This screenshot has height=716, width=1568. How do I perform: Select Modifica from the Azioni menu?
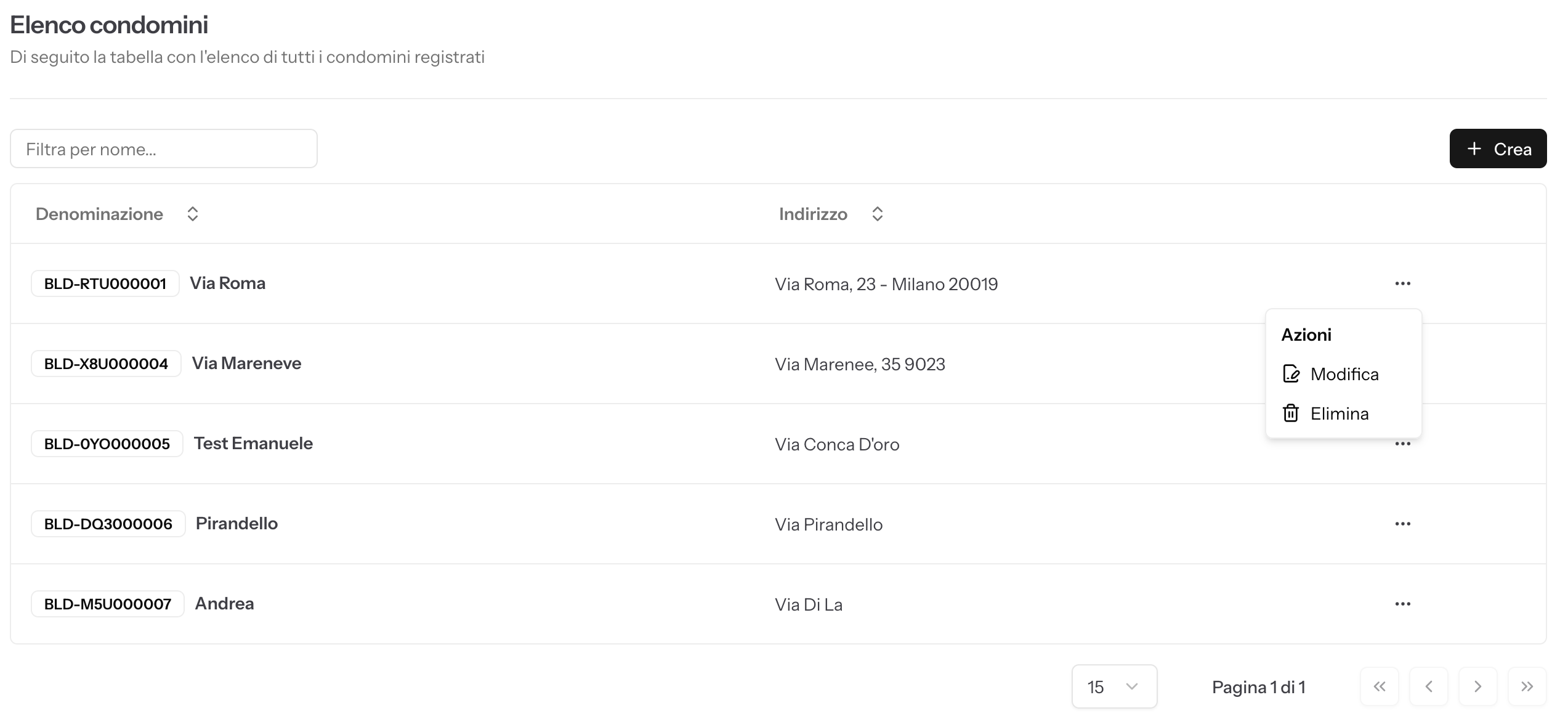(1344, 374)
